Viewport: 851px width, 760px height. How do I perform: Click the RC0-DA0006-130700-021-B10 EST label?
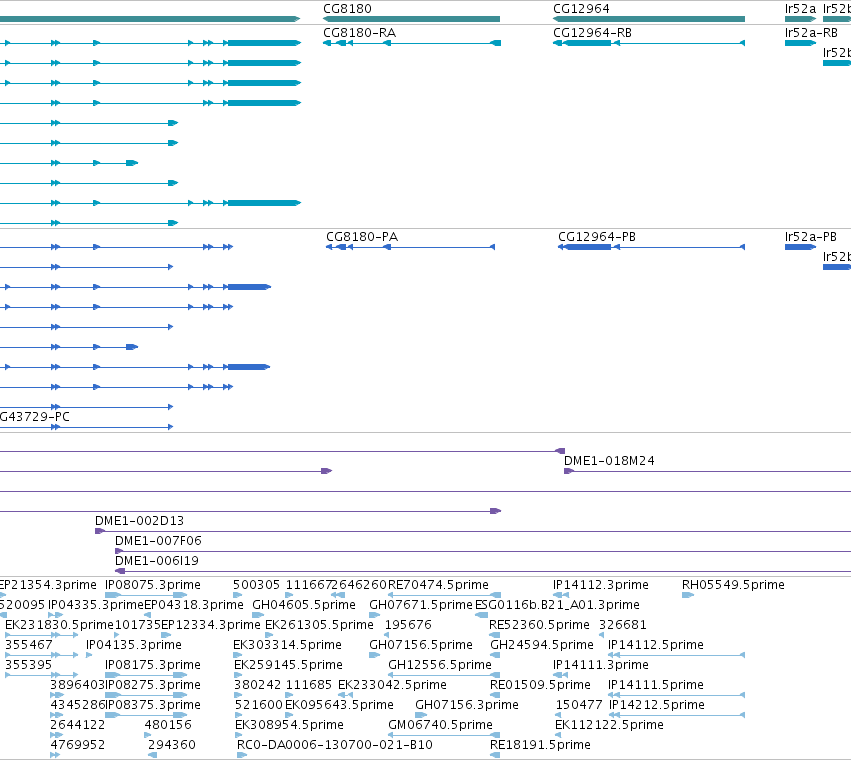(335, 745)
